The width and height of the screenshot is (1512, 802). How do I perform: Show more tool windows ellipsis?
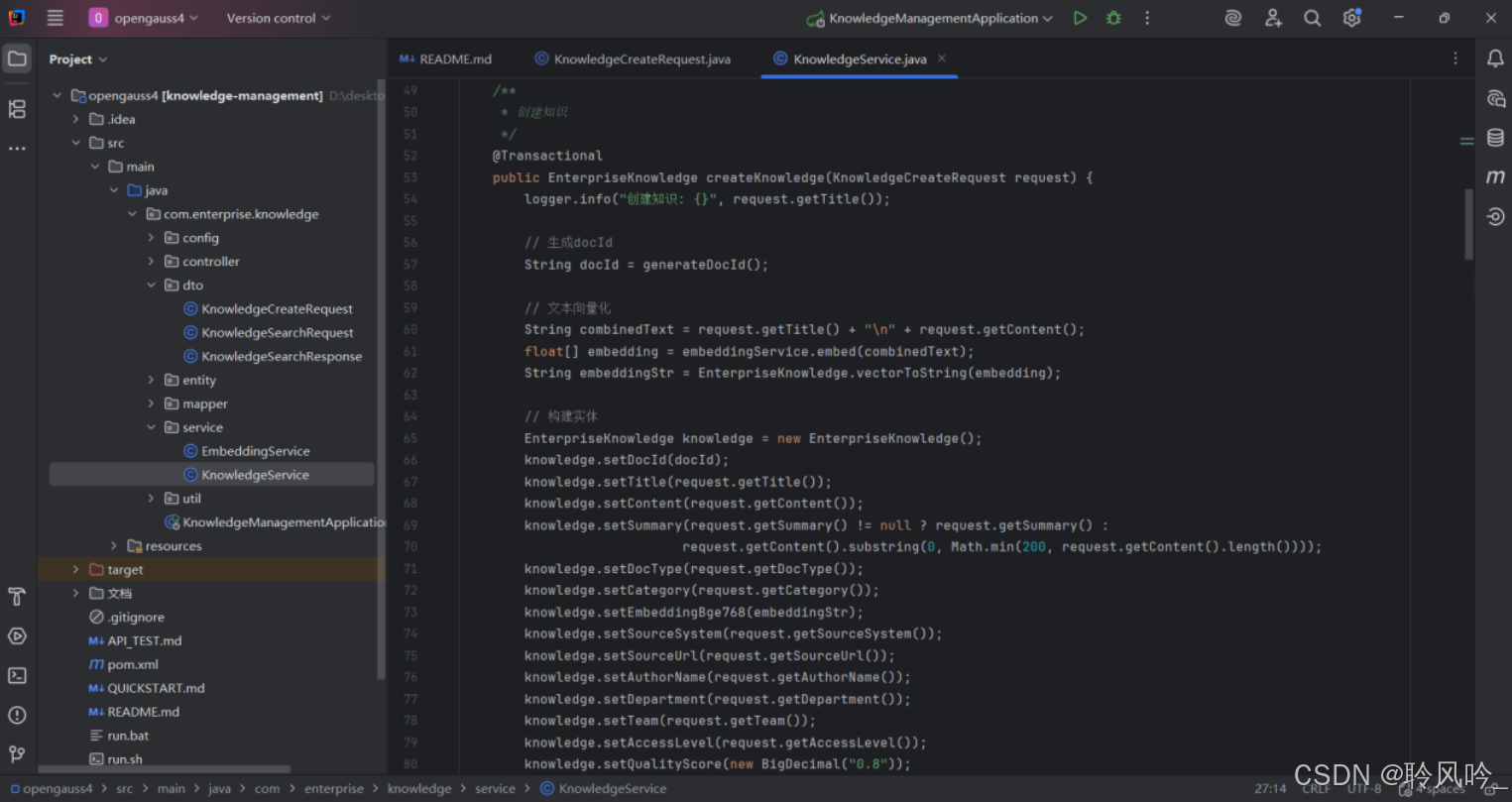17,149
